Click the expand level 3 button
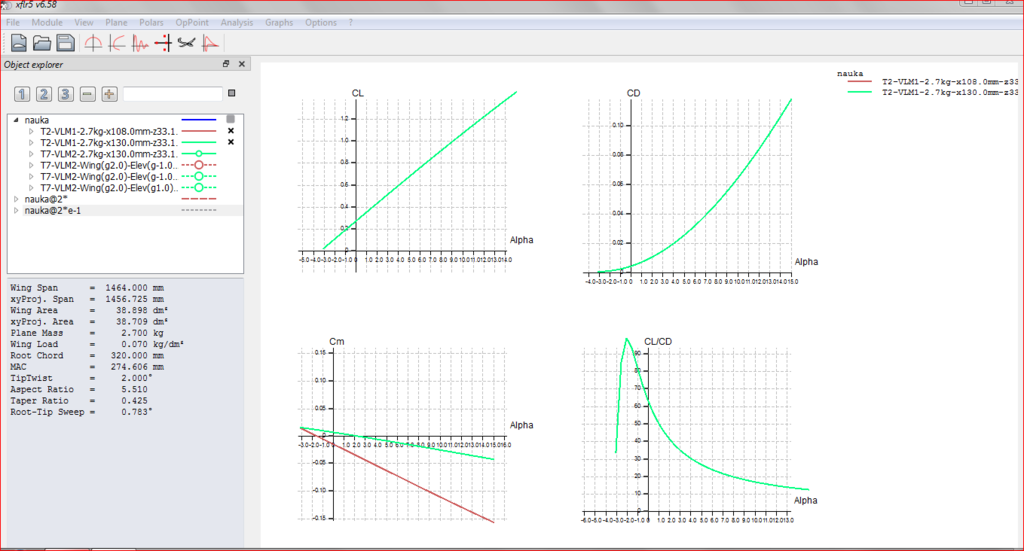Viewport: 1024px width, 551px height. (x=65, y=94)
